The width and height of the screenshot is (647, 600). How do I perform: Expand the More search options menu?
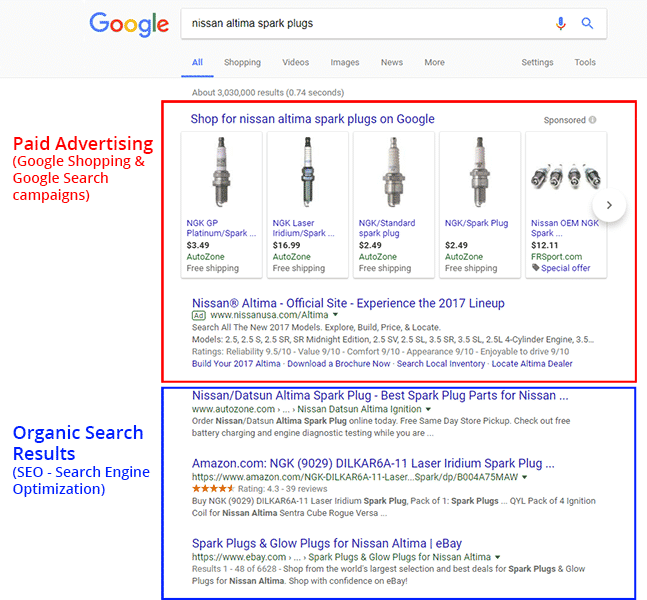434,62
